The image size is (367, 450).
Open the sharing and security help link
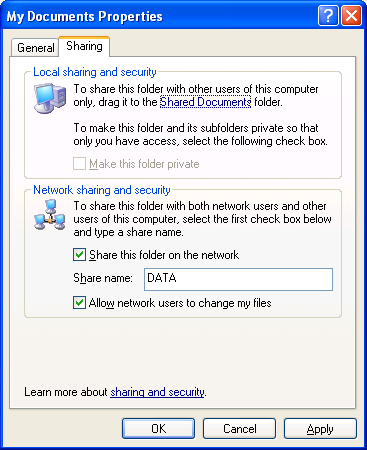157,392
